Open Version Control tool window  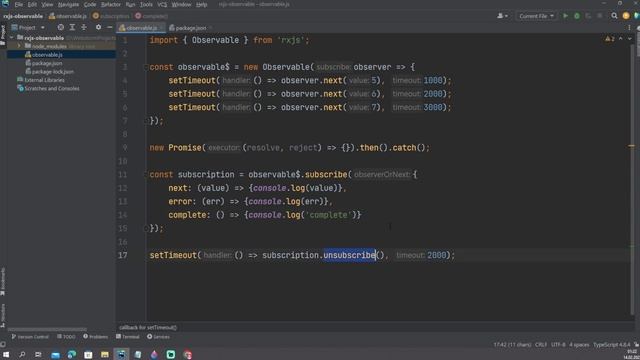click(x=30, y=337)
